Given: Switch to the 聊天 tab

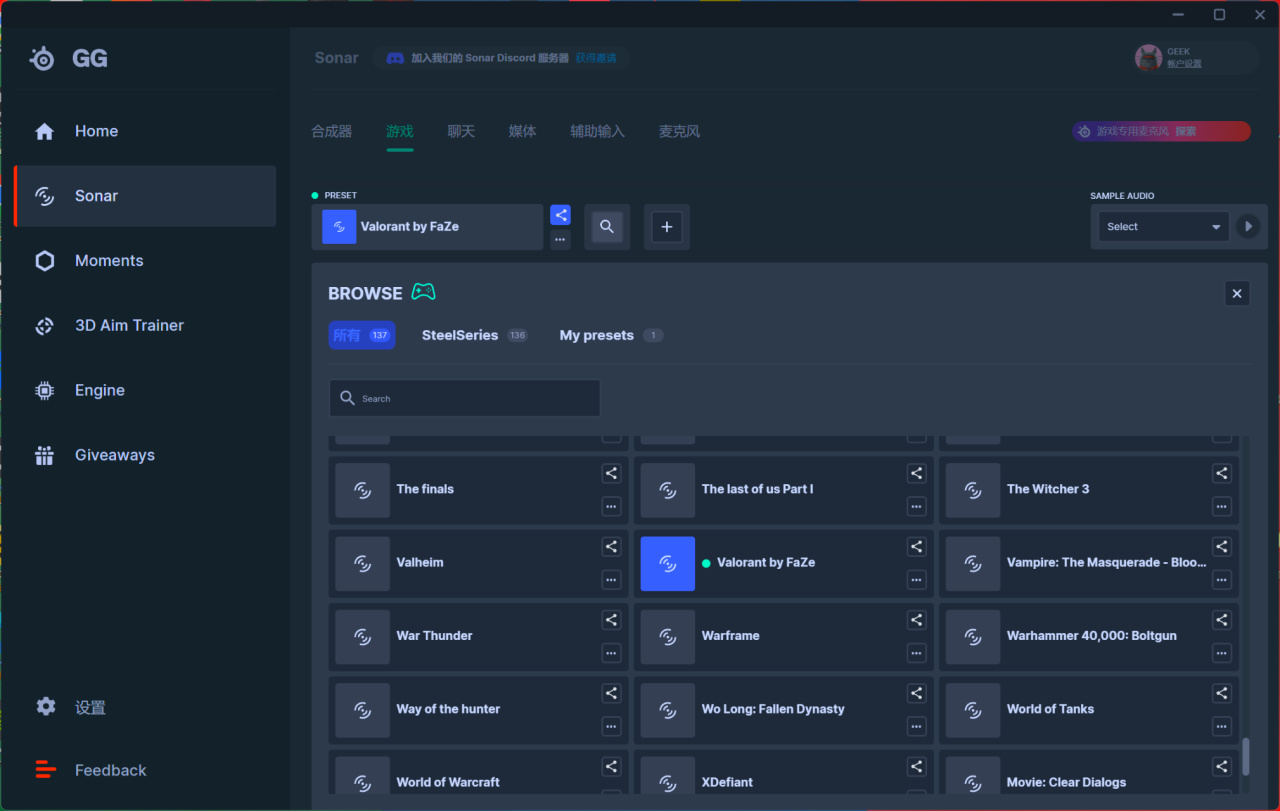Looking at the screenshot, I should click(x=461, y=132).
